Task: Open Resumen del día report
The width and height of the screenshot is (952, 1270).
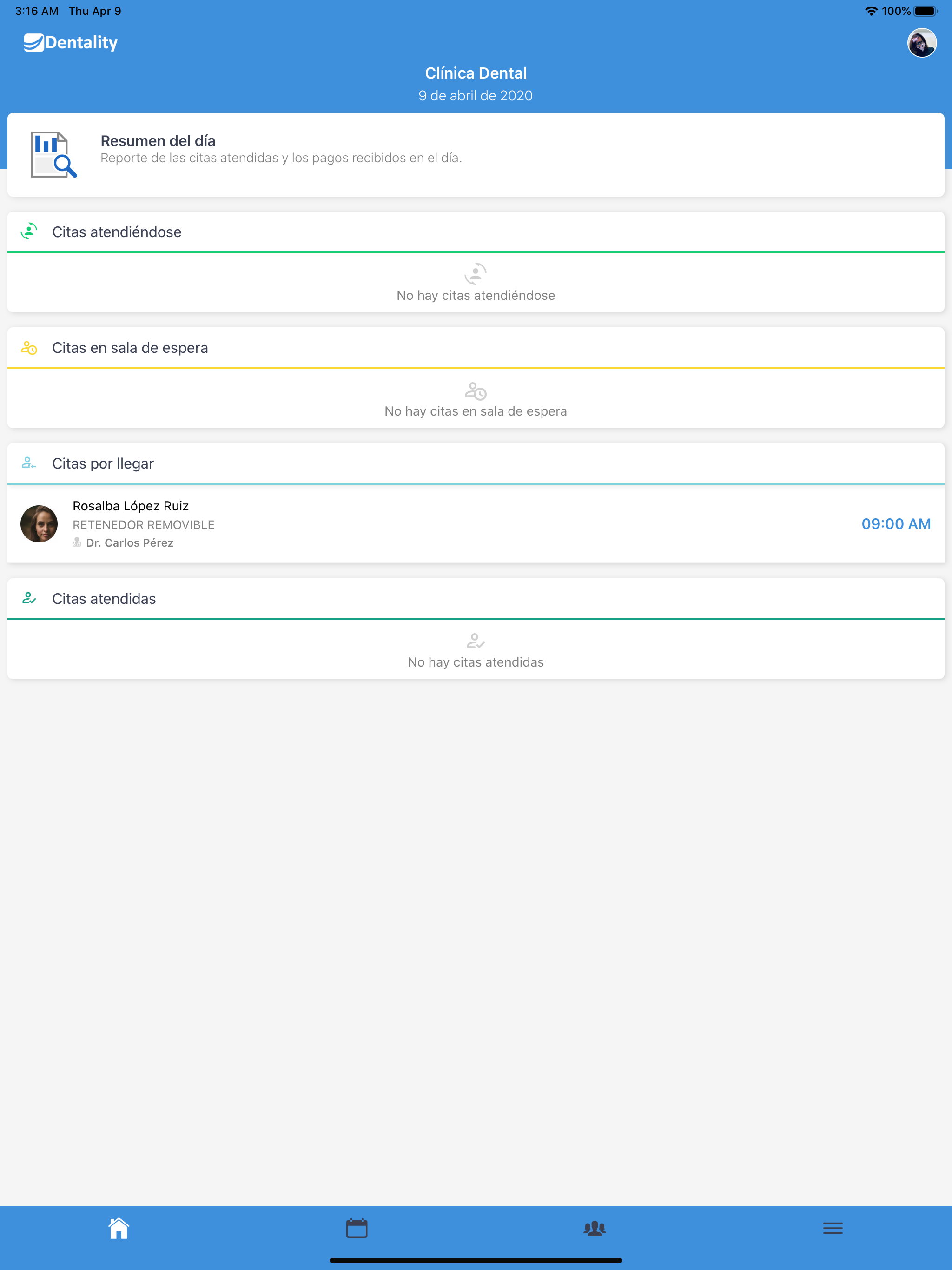Action: point(476,154)
